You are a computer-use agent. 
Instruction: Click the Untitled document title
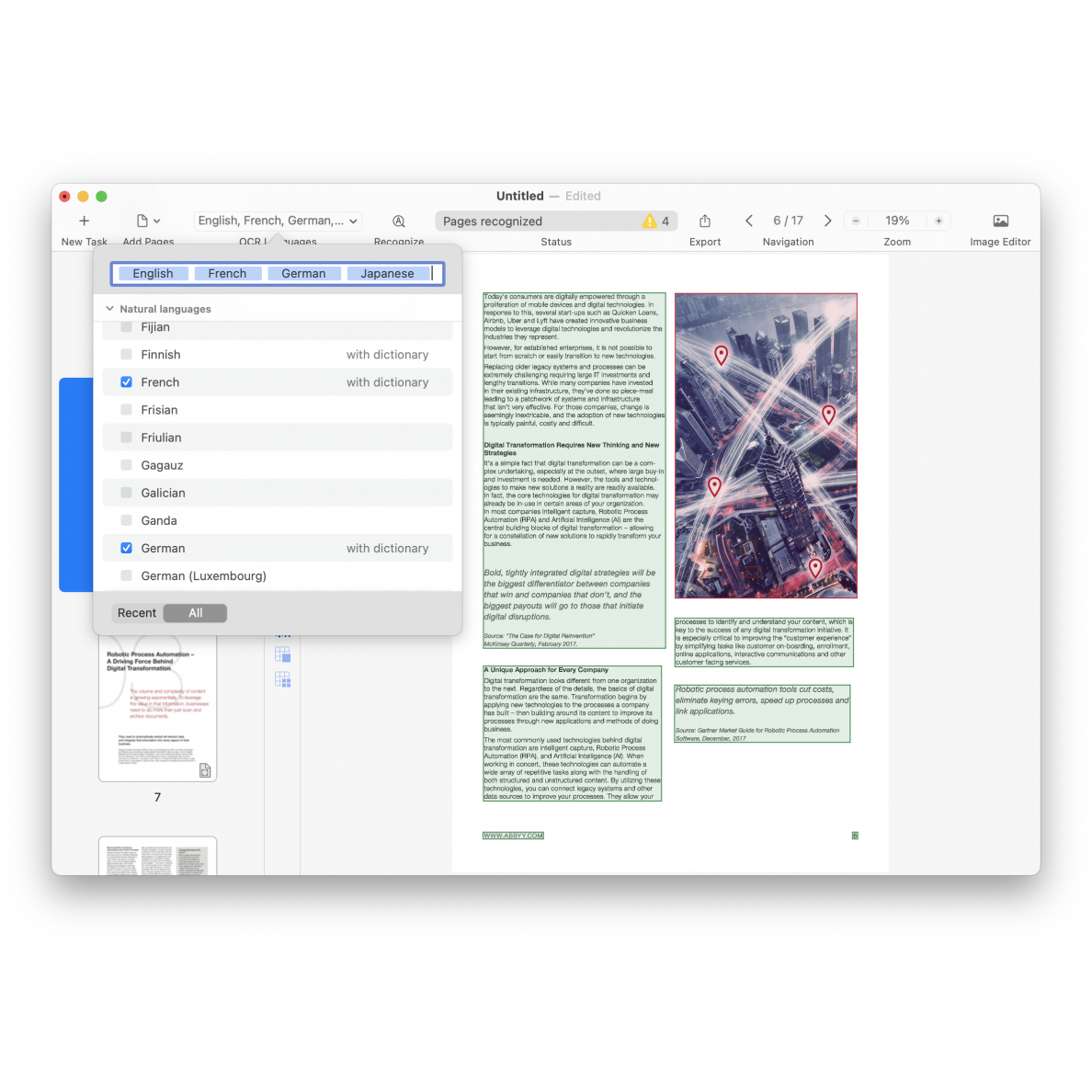(519, 196)
